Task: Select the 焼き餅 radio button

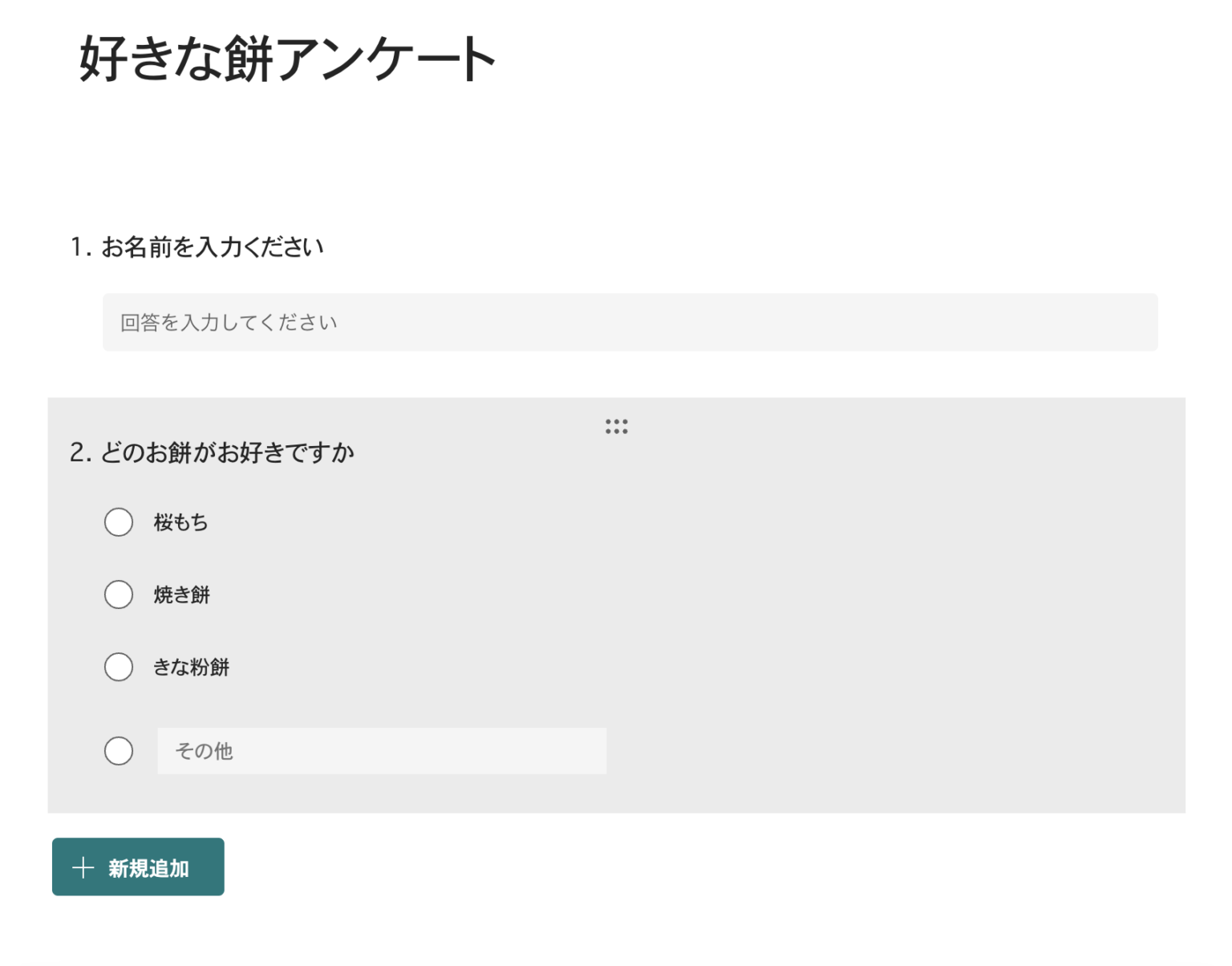Action: click(119, 595)
